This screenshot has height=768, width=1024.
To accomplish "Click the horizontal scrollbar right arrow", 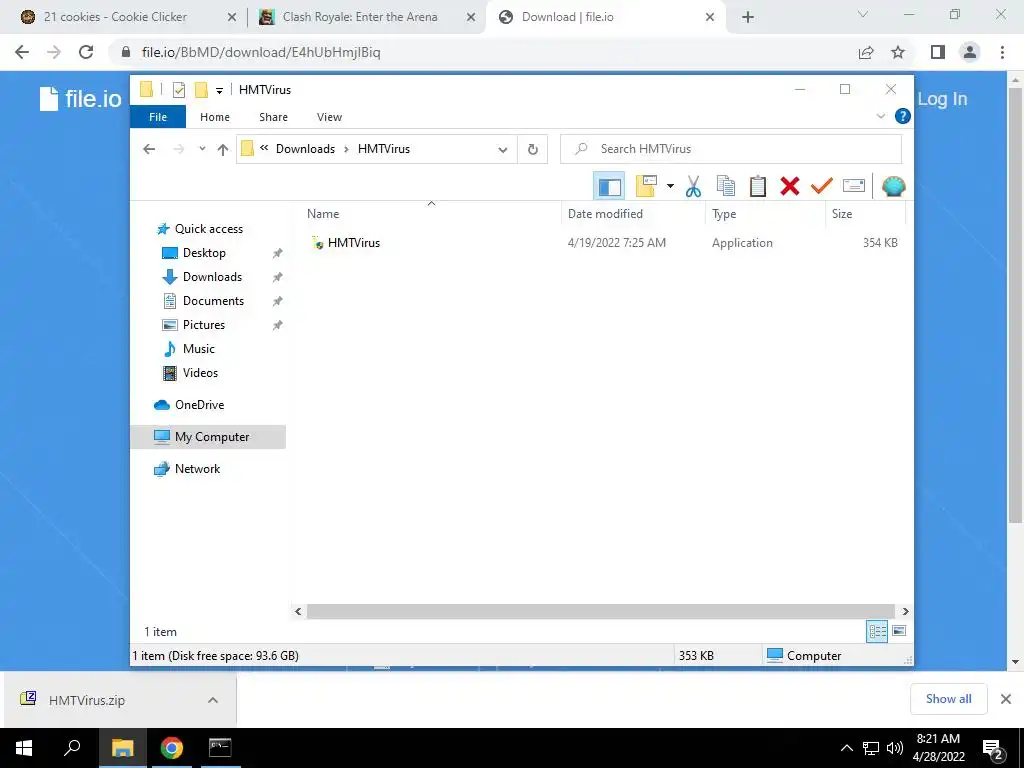I will (x=905, y=611).
